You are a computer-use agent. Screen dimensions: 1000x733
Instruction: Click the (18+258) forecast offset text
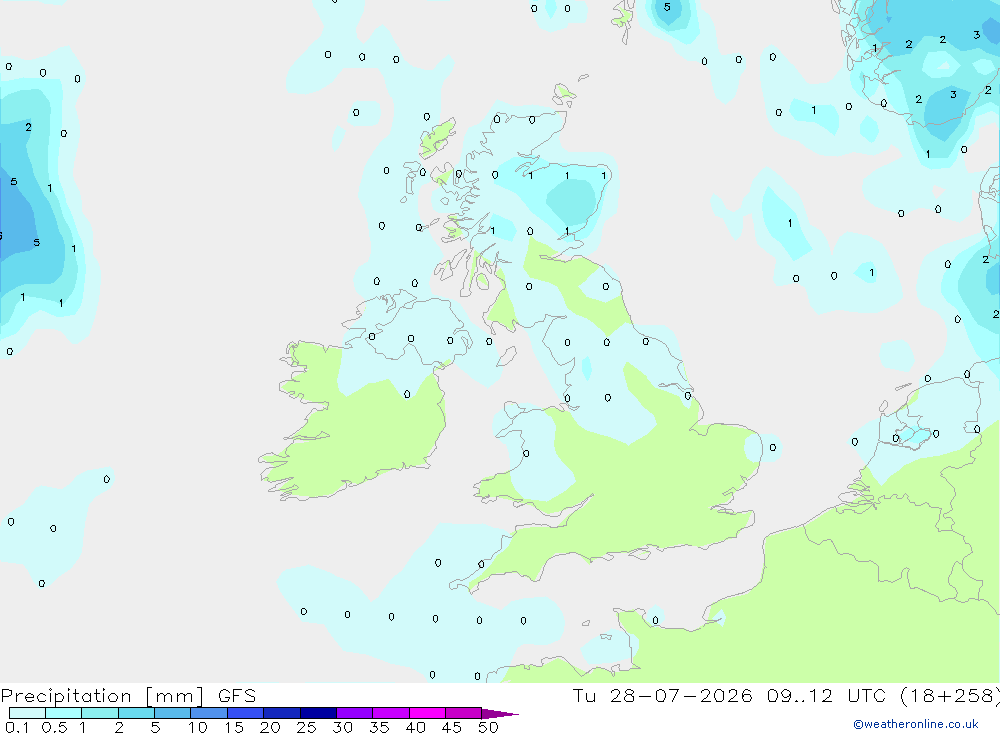[x=950, y=696]
